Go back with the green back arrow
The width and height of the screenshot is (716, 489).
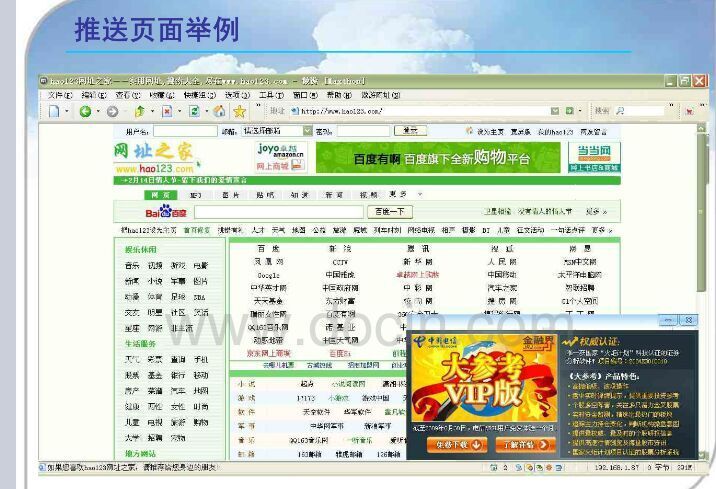pos(85,111)
